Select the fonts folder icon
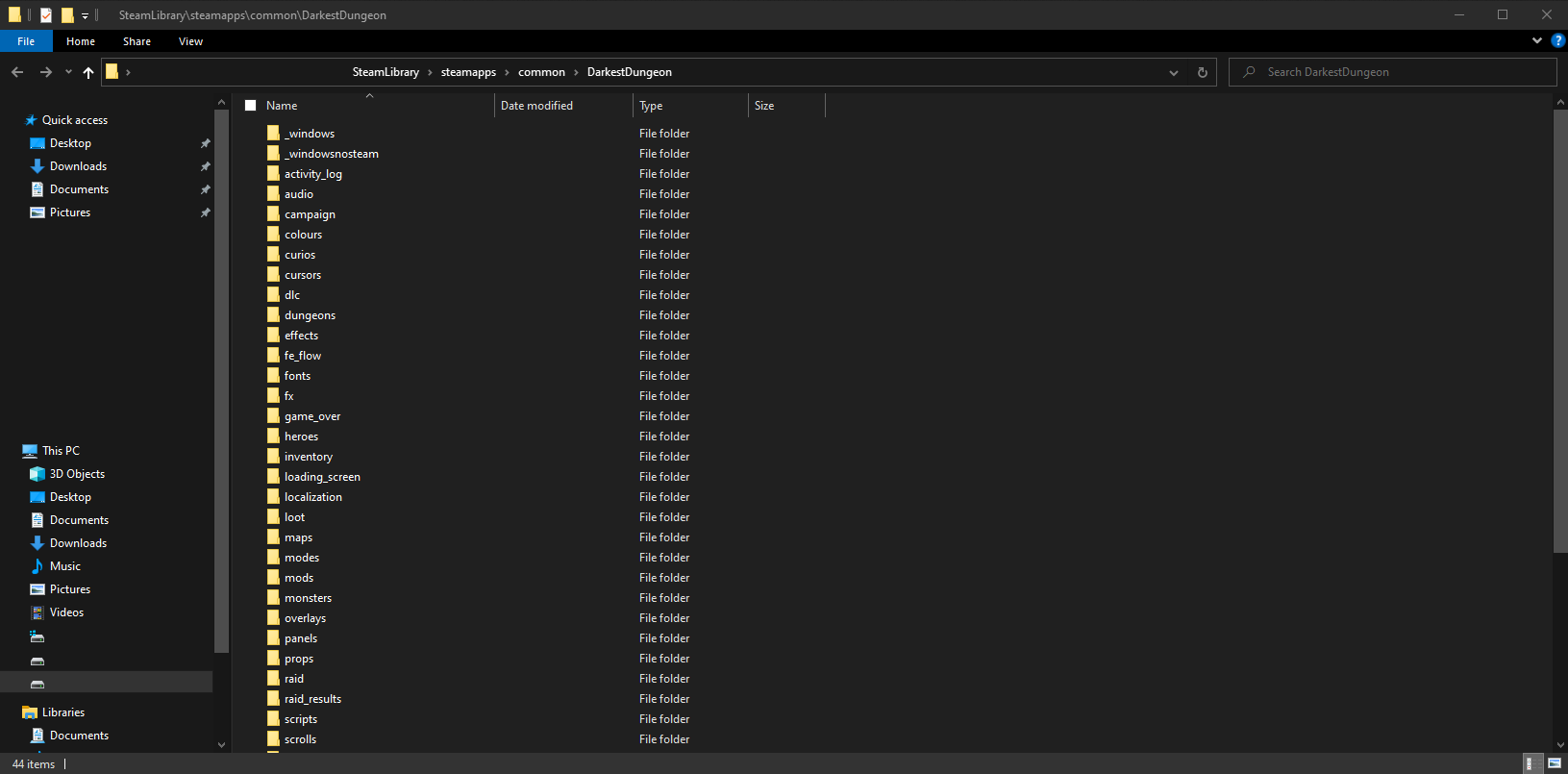 pyautogui.click(x=274, y=375)
